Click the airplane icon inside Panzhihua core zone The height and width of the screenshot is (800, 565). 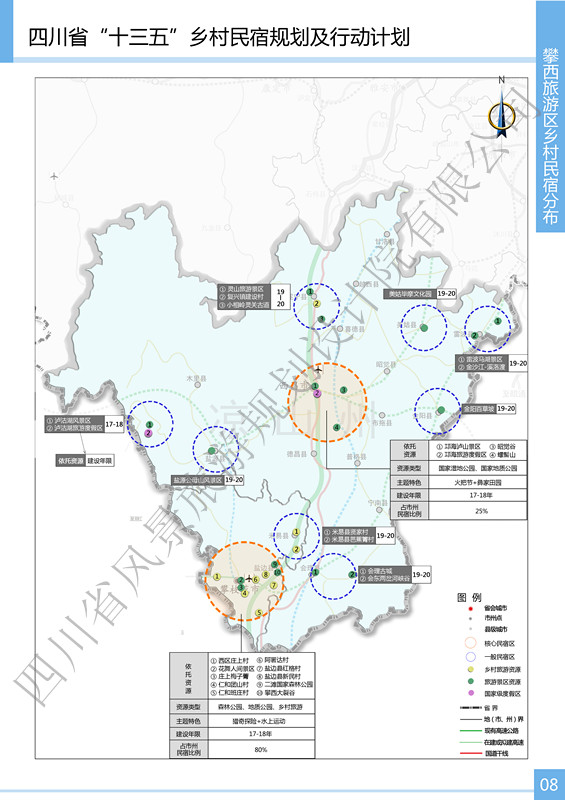click(249, 579)
